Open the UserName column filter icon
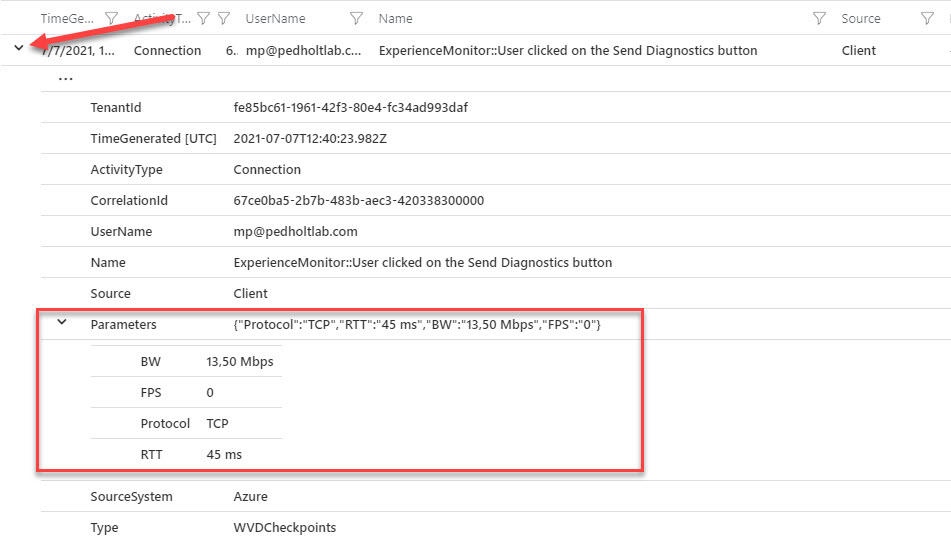 357,18
